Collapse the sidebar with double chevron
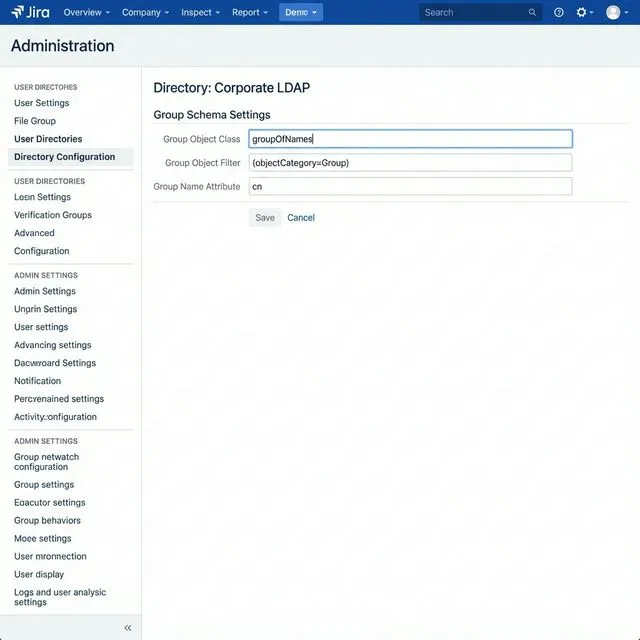640x640 pixels. pos(128,627)
